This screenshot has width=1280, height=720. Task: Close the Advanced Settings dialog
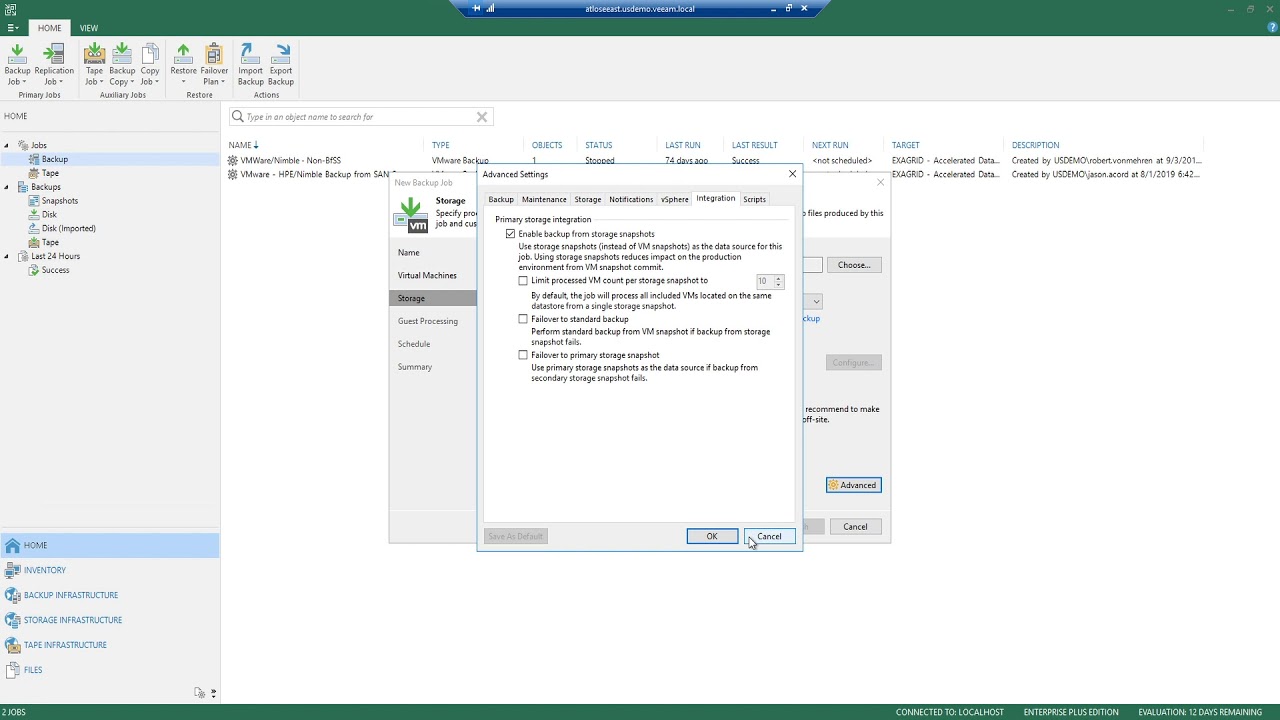pos(792,174)
